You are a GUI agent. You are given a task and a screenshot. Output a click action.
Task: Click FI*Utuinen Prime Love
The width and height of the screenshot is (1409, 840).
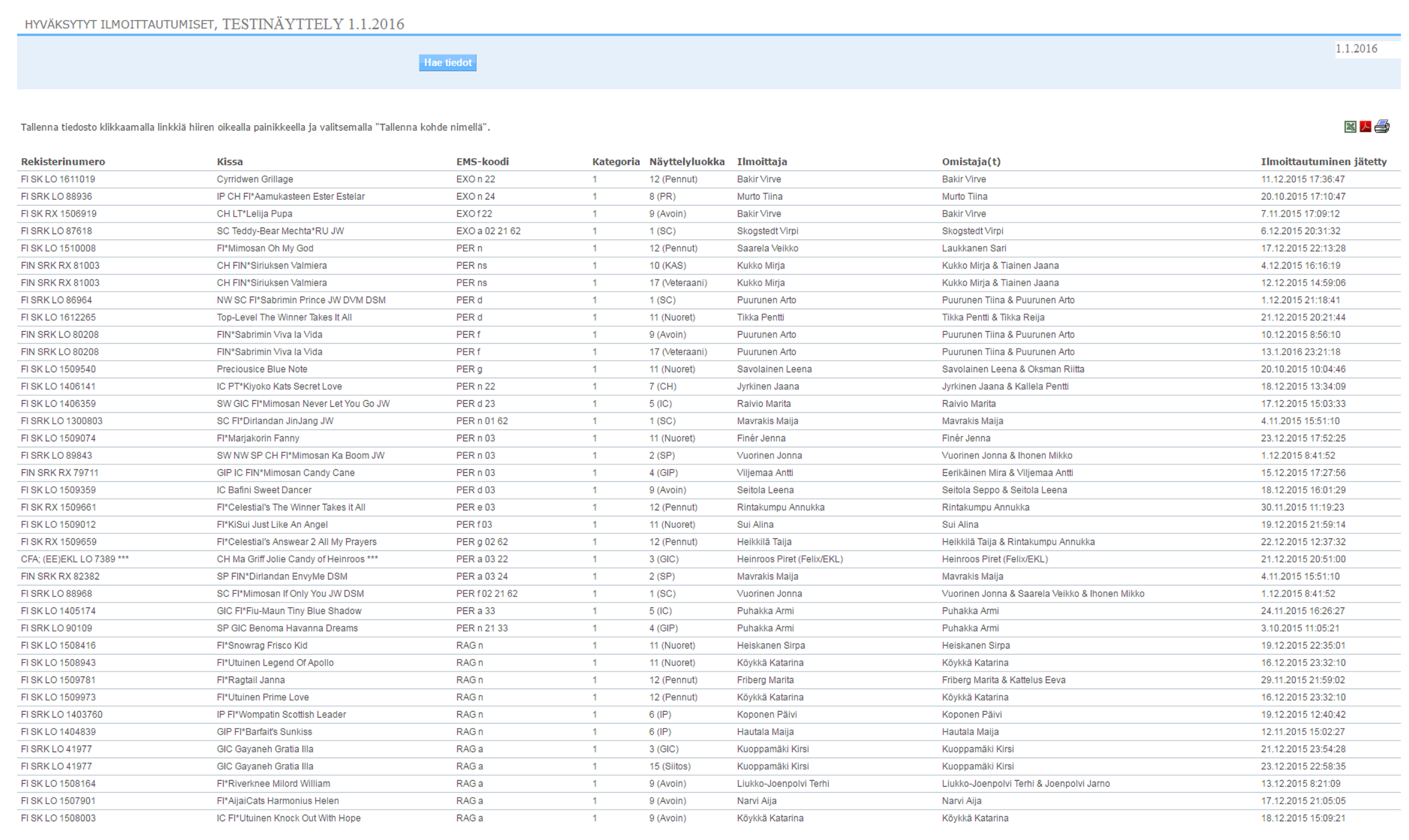pos(262,697)
